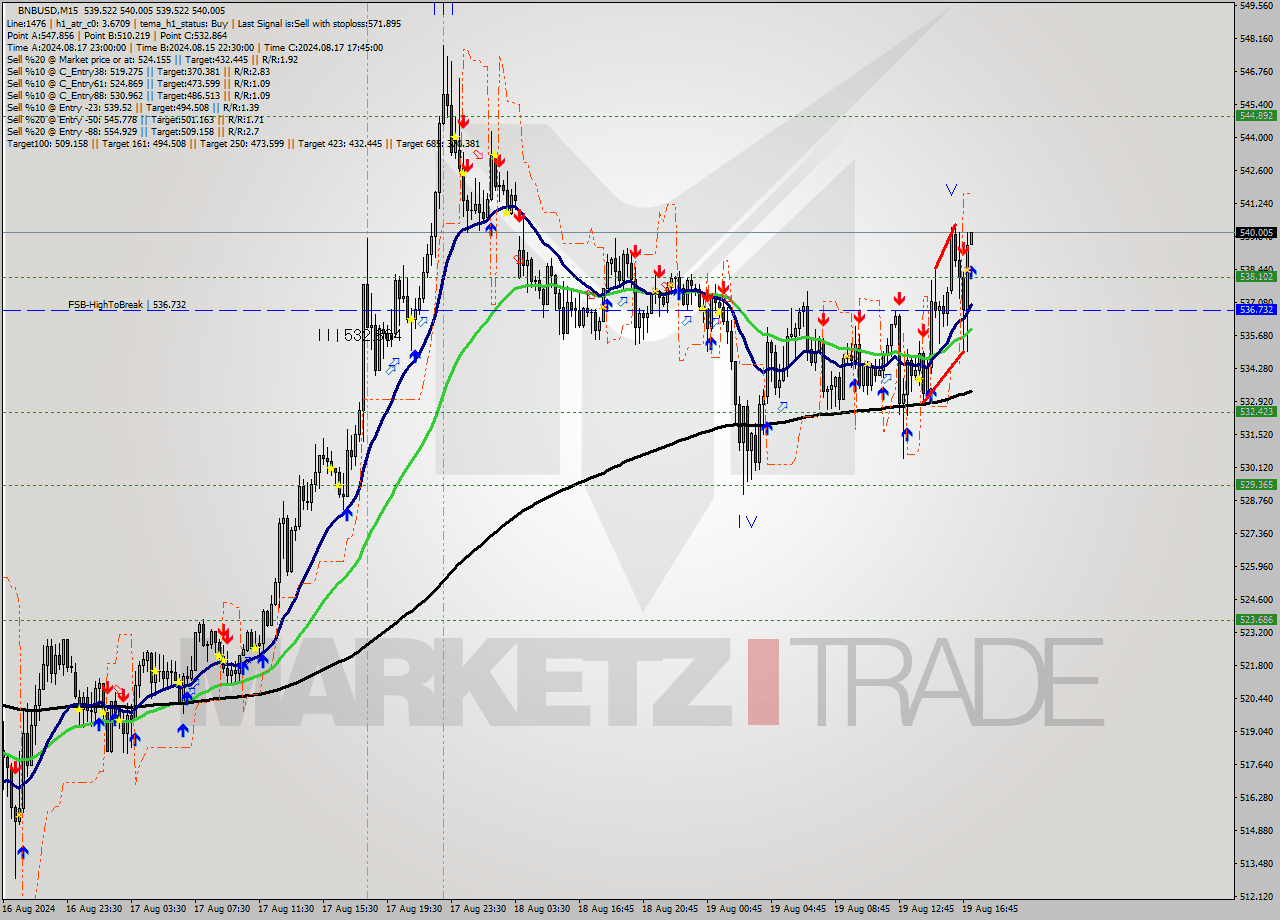Click the 549.560 price axis label
1280x920 pixels.
click(1255, 5)
